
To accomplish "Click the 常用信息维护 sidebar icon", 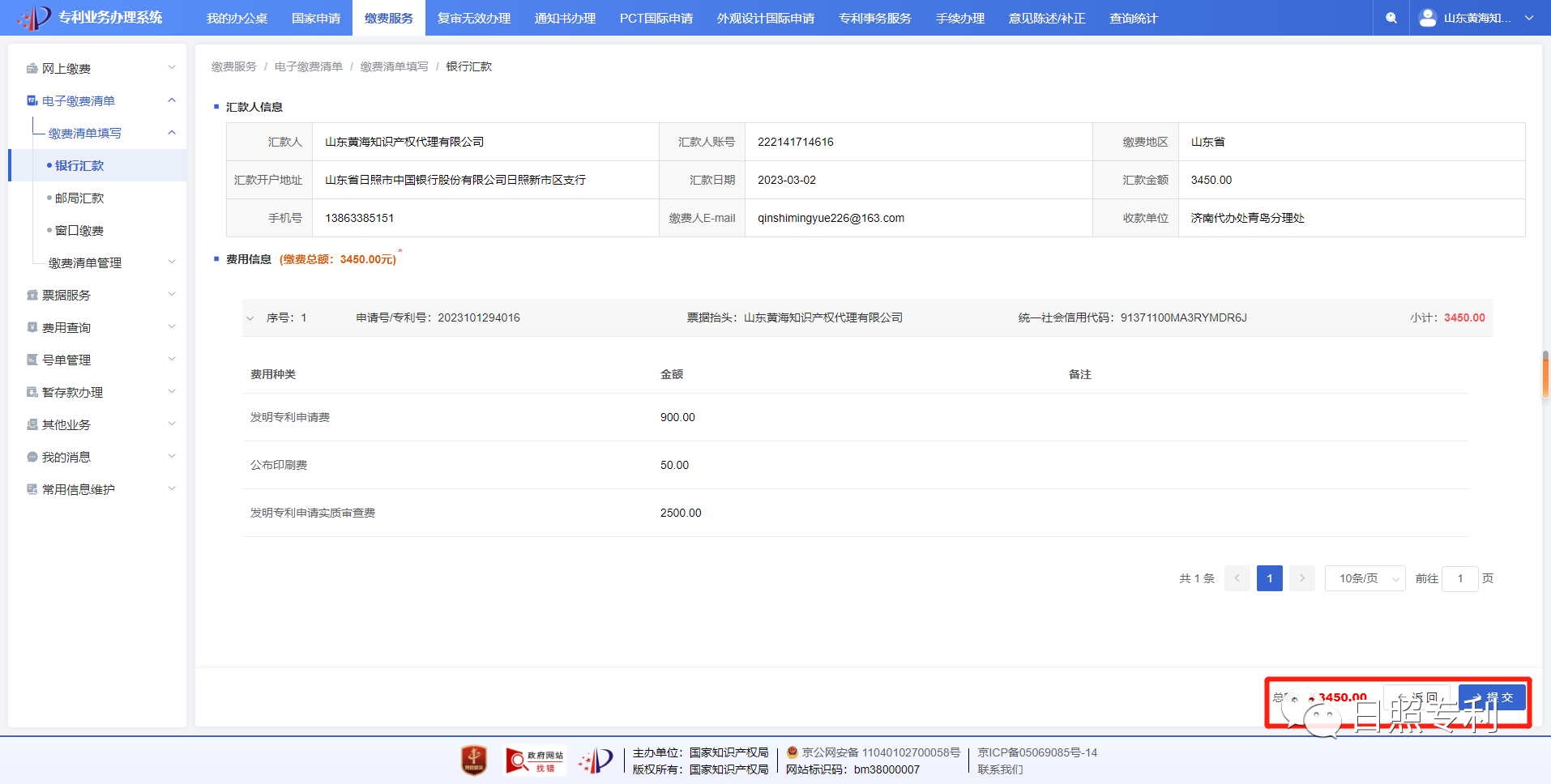I will point(32,490).
